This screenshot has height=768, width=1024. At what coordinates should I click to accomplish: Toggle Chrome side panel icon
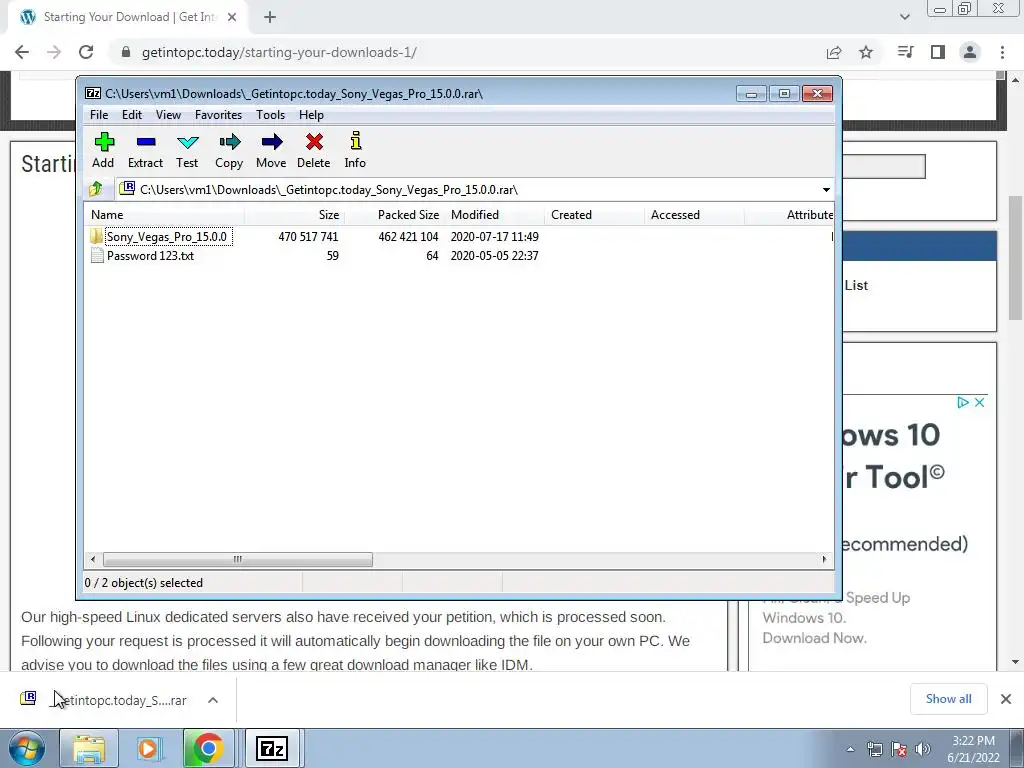(938, 52)
